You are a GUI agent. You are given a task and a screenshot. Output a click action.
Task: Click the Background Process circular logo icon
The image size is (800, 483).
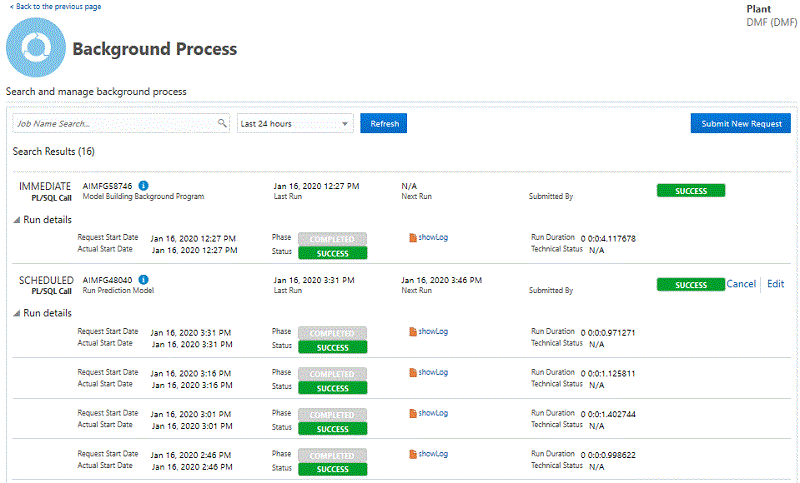click(x=36, y=47)
